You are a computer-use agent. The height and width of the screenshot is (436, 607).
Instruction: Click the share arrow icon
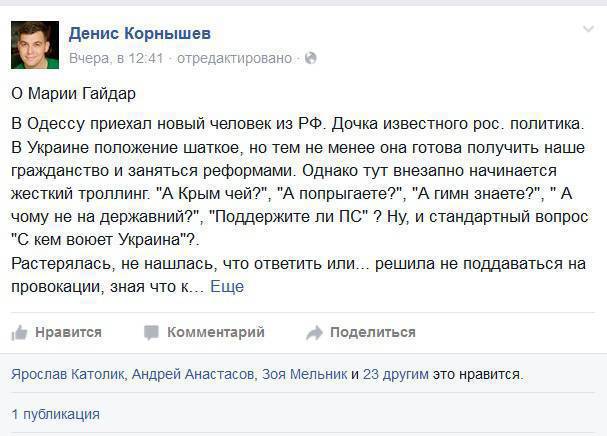[x=314, y=333]
